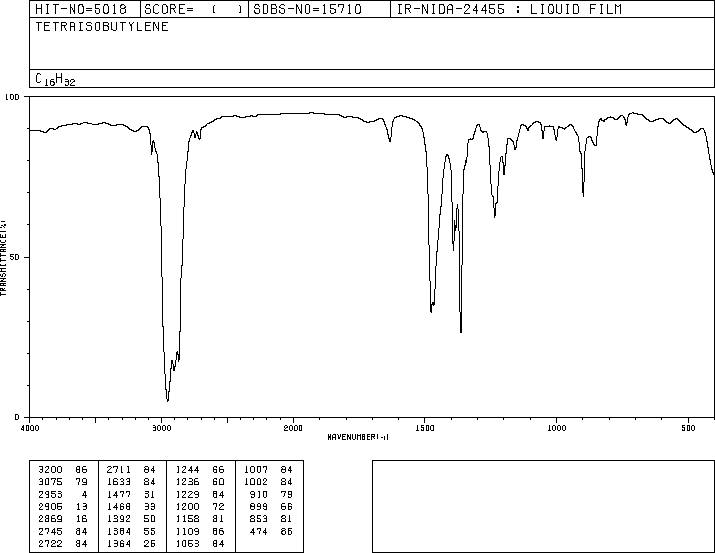Select peak table entry 2722
The height and width of the screenshot is (553, 715).
point(50,544)
